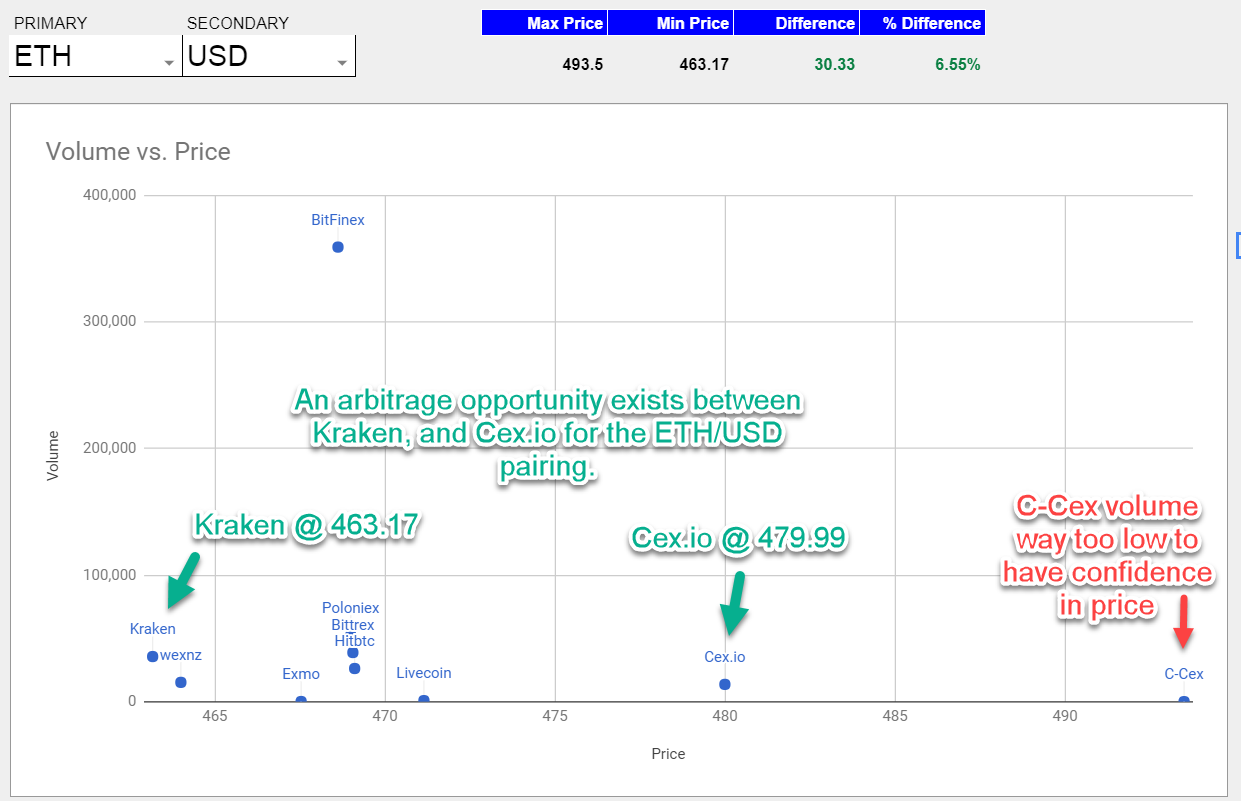Open the PRIMARY currency dropdown showing ETH
The width and height of the screenshot is (1247, 801).
[x=94, y=57]
